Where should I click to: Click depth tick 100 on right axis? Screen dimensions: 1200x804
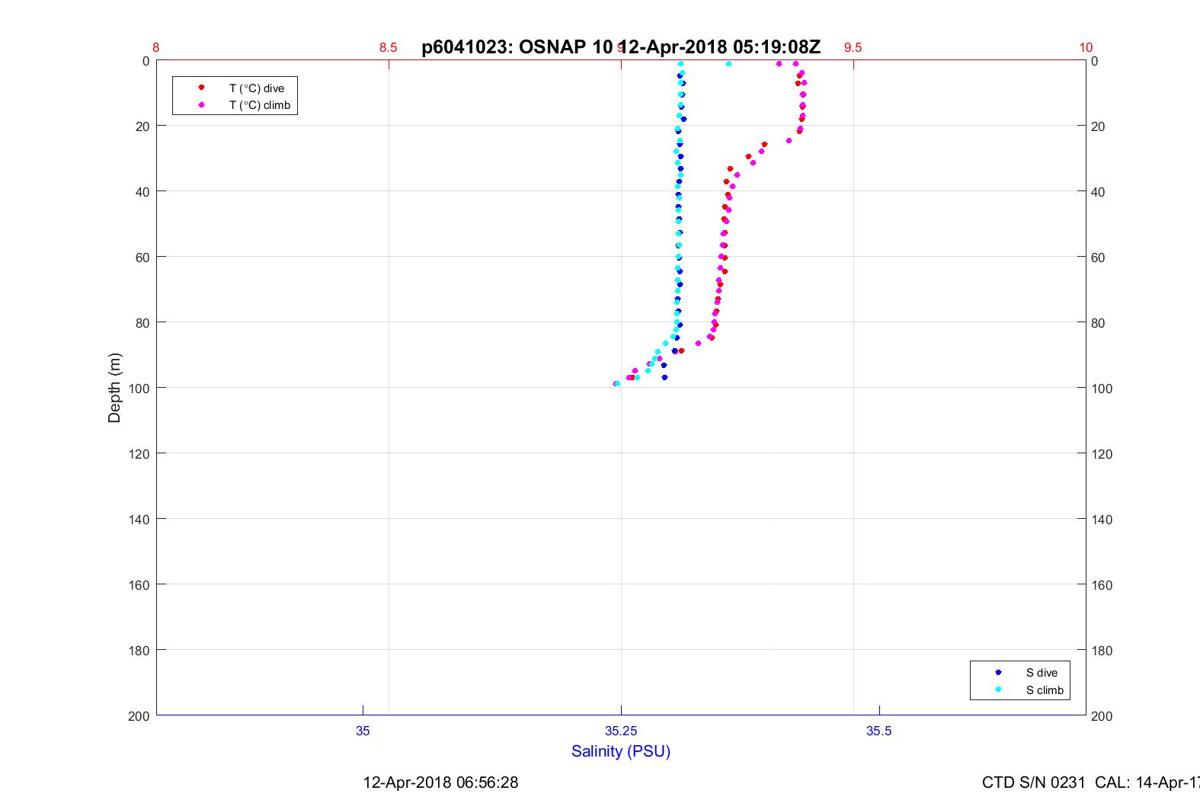[x=1102, y=388]
